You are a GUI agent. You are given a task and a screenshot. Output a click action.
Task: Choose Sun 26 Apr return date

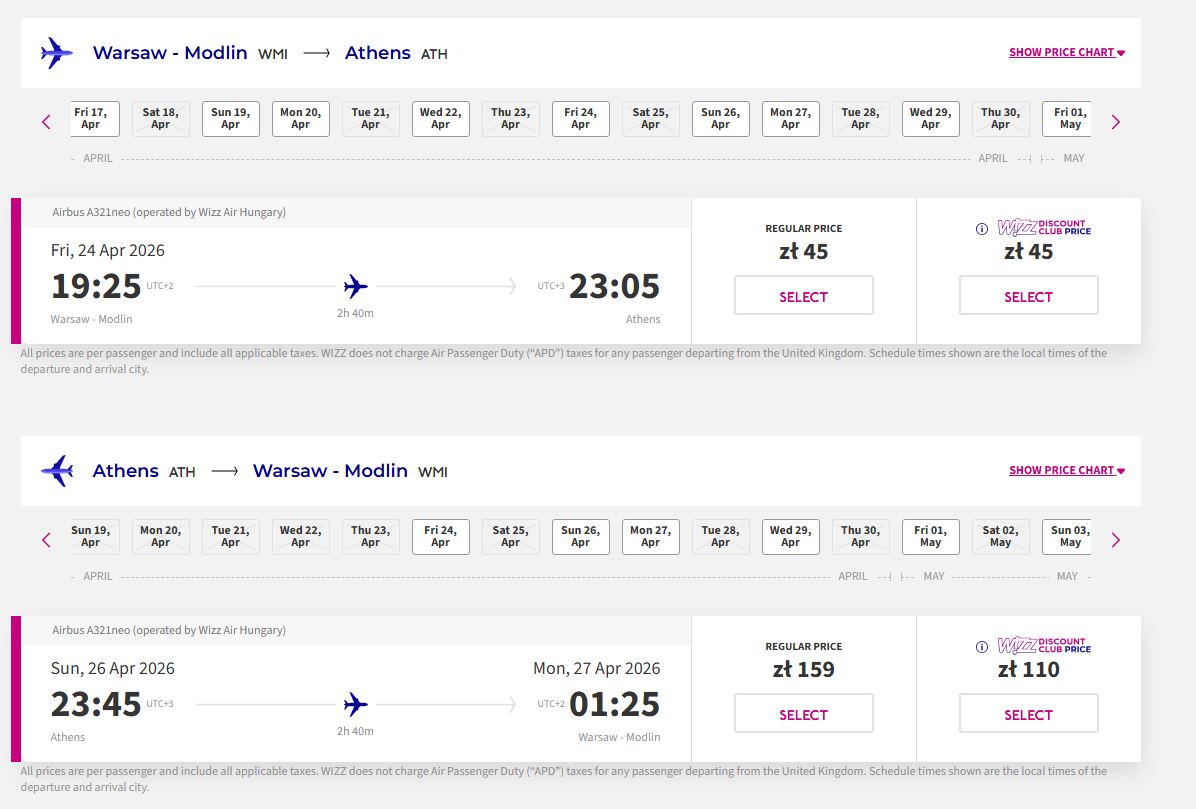pyautogui.click(x=580, y=537)
